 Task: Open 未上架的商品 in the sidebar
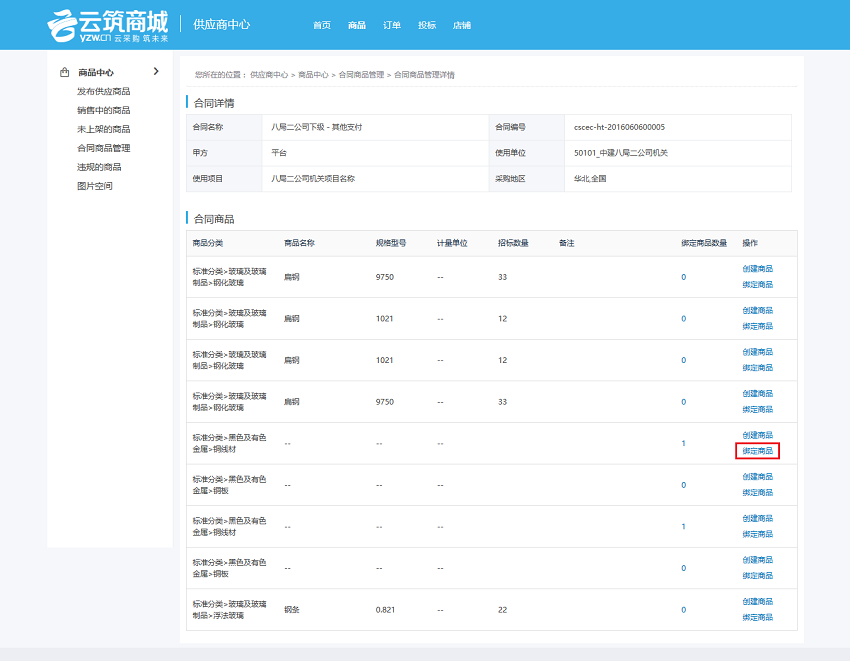tap(103, 129)
